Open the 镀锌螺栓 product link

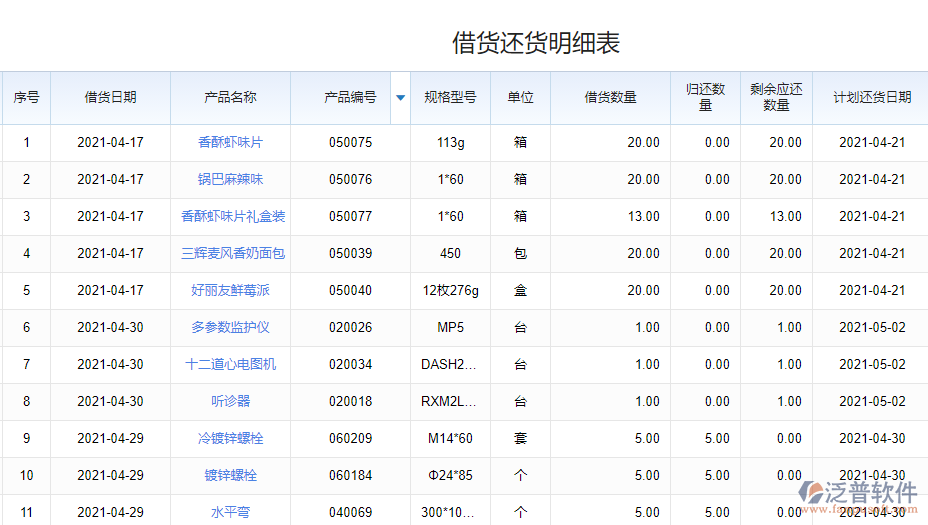point(230,476)
